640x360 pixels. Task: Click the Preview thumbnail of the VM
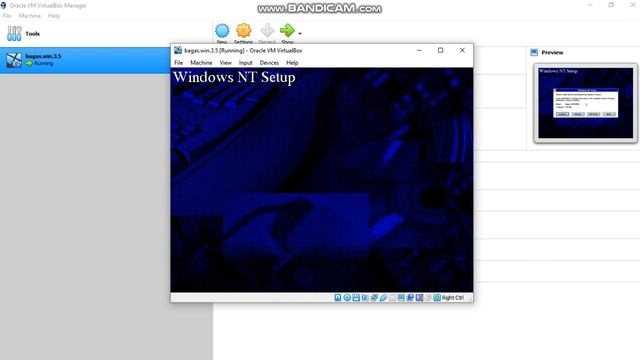[x=585, y=103]
